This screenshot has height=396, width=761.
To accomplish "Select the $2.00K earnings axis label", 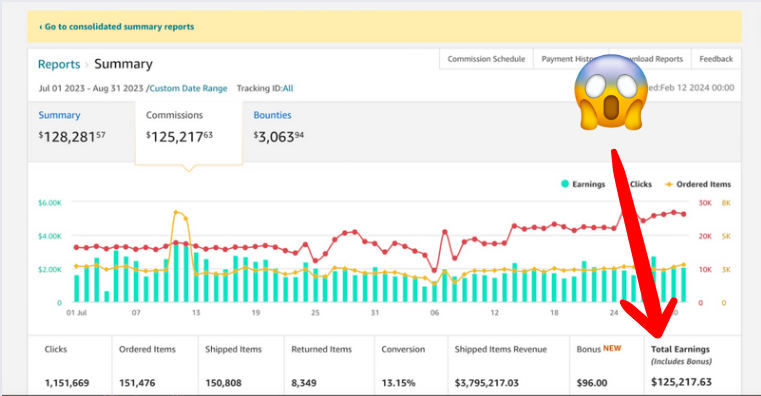I will pyautogui.click(x=50, y=269).
